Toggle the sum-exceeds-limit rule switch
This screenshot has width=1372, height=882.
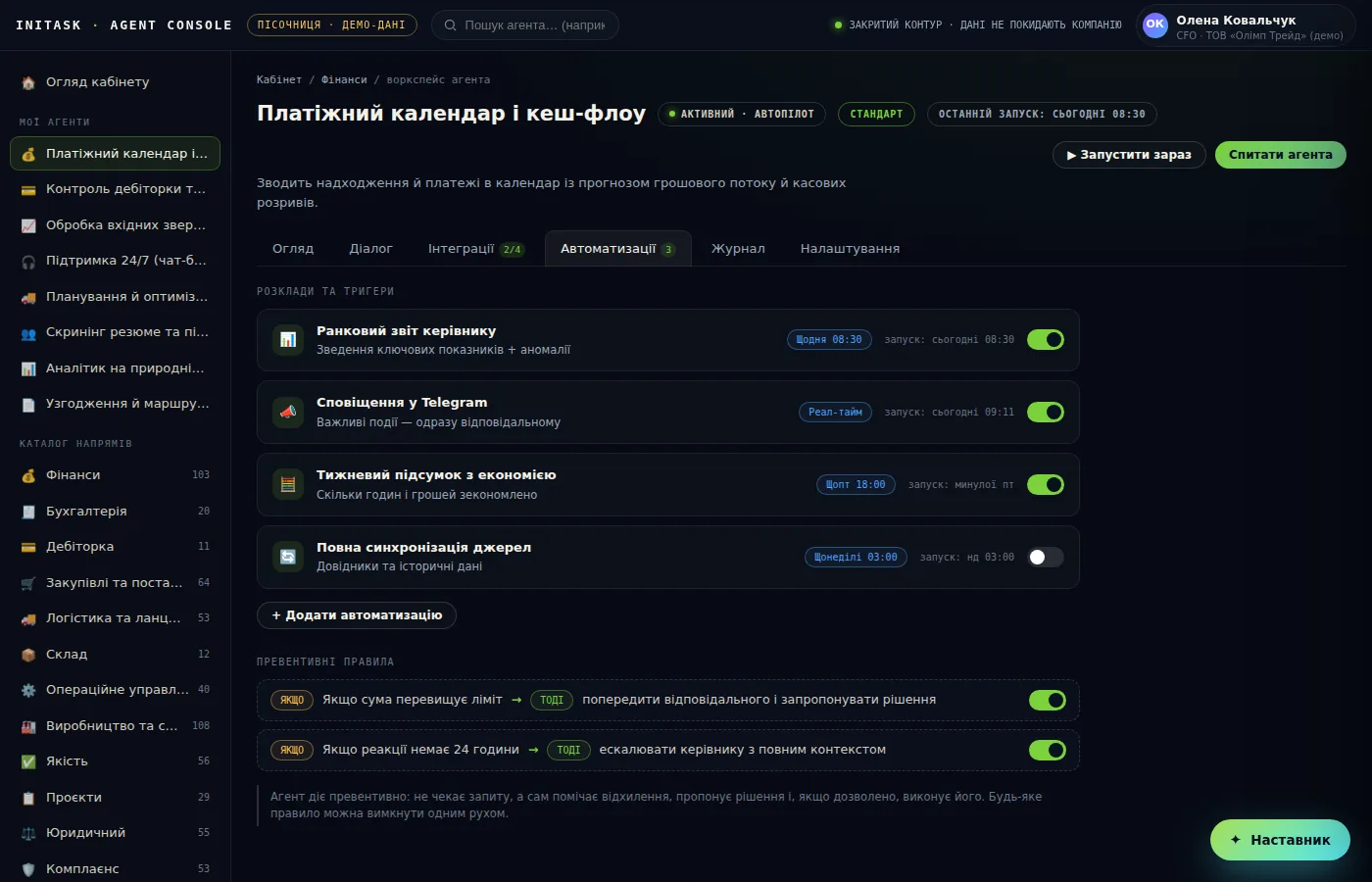pos(1048,700)
